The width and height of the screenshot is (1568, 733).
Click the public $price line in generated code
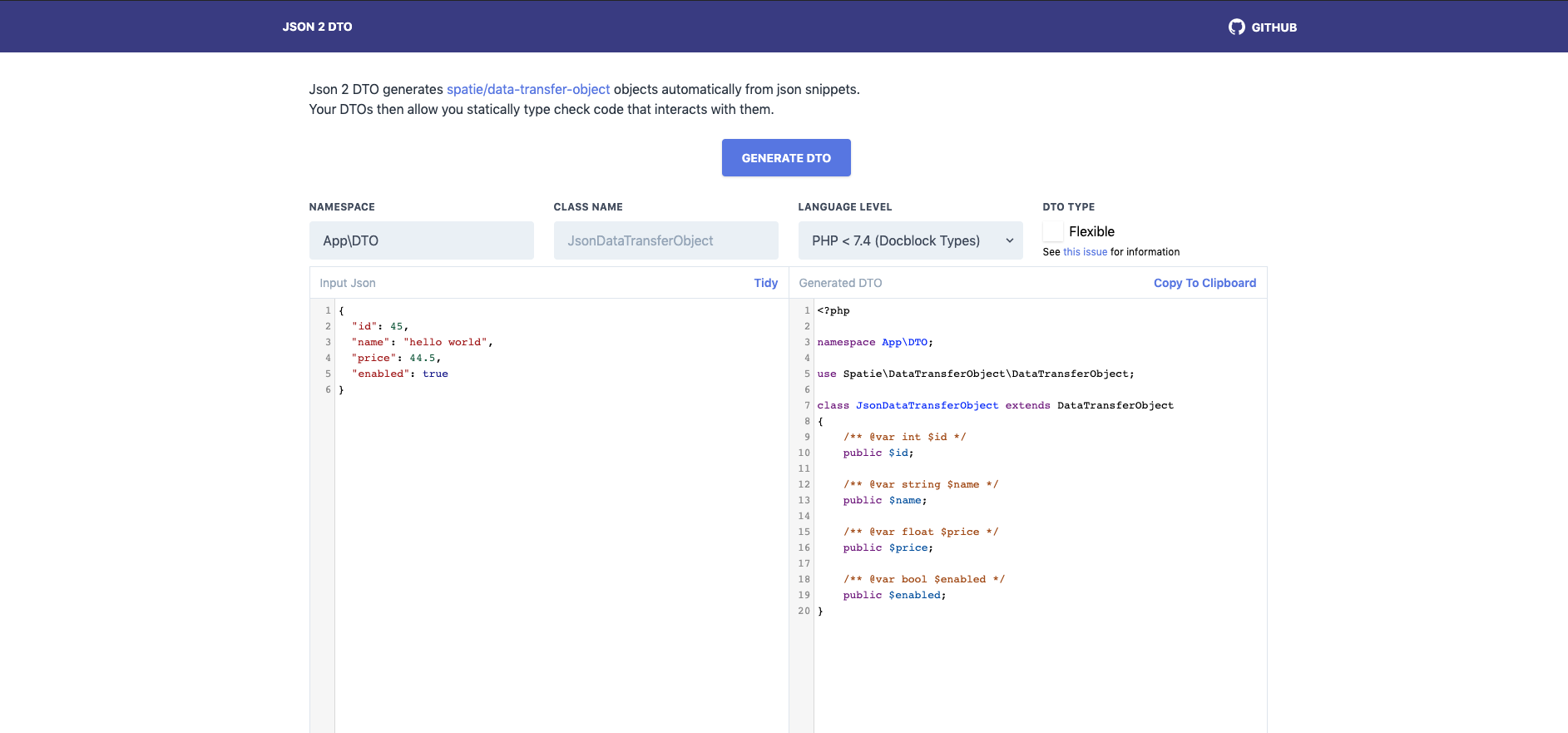point(888,547)
